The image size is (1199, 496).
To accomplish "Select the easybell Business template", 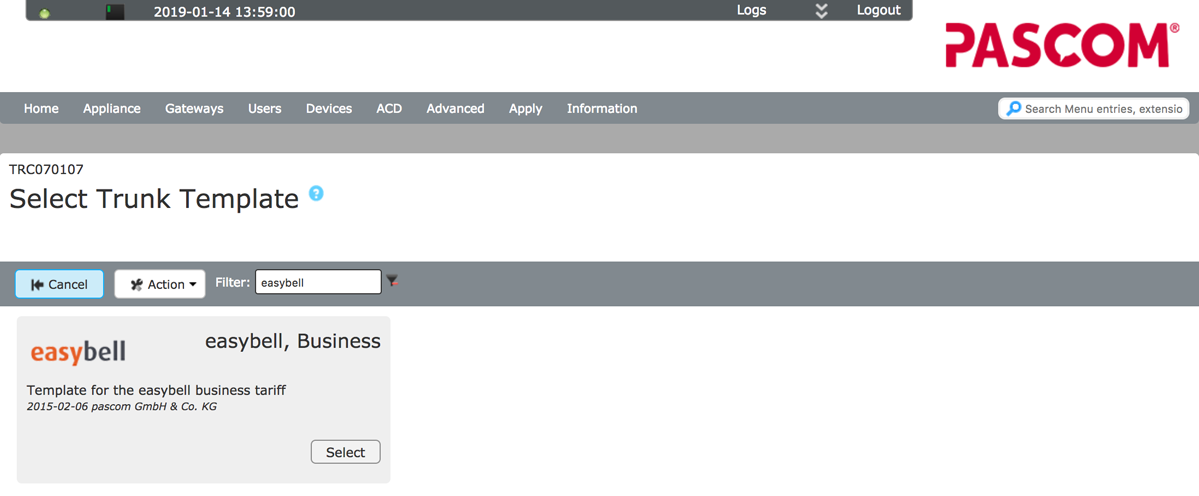I will (x=345, y=452).
